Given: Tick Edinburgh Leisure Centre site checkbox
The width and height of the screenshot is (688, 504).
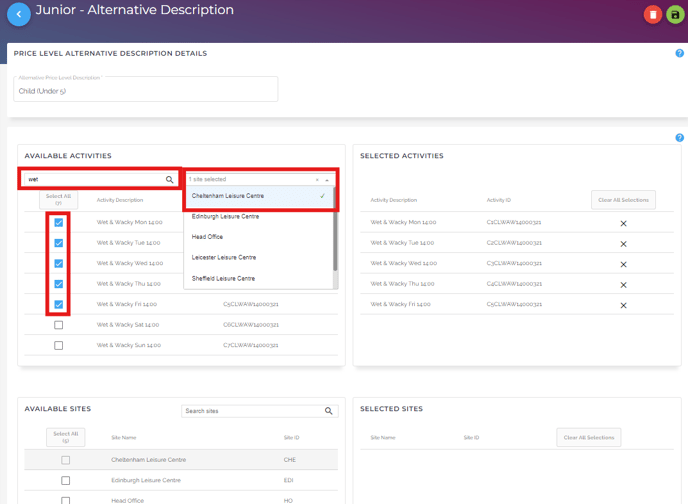Looking at the screenshot, I should click(65, 481).
